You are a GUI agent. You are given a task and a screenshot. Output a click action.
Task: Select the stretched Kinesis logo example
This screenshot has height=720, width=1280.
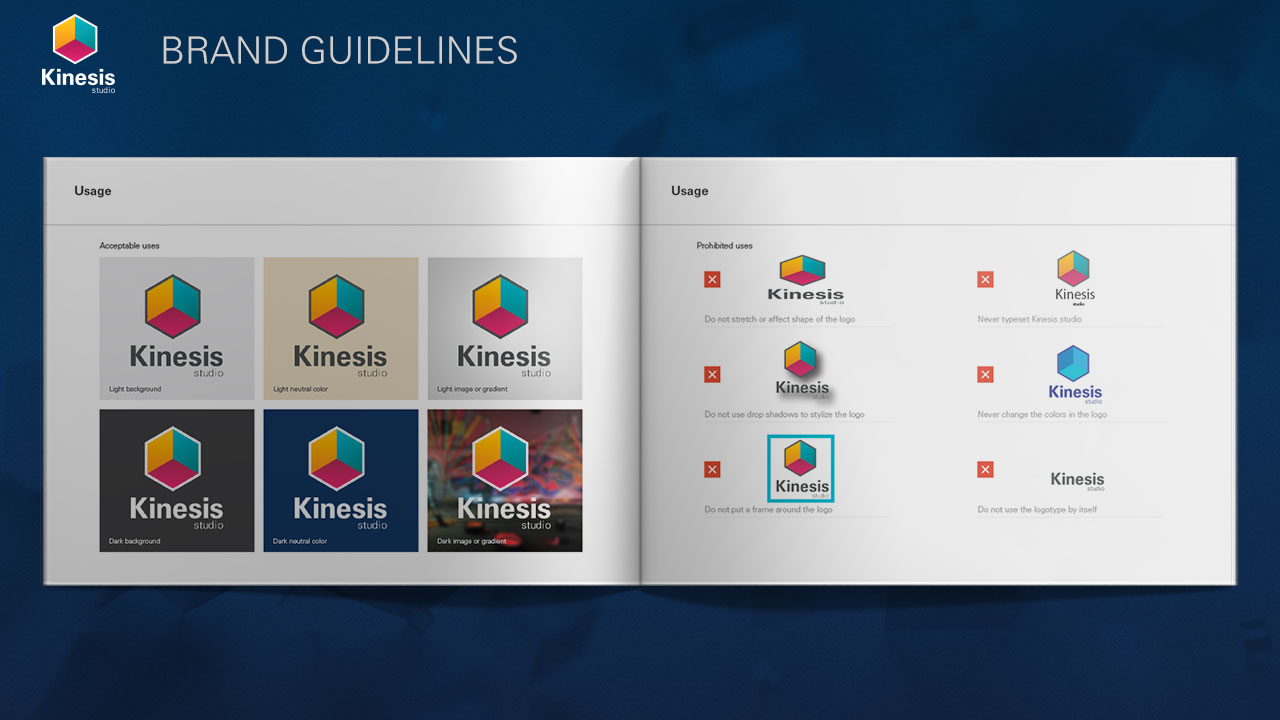(x=804, y=280)
